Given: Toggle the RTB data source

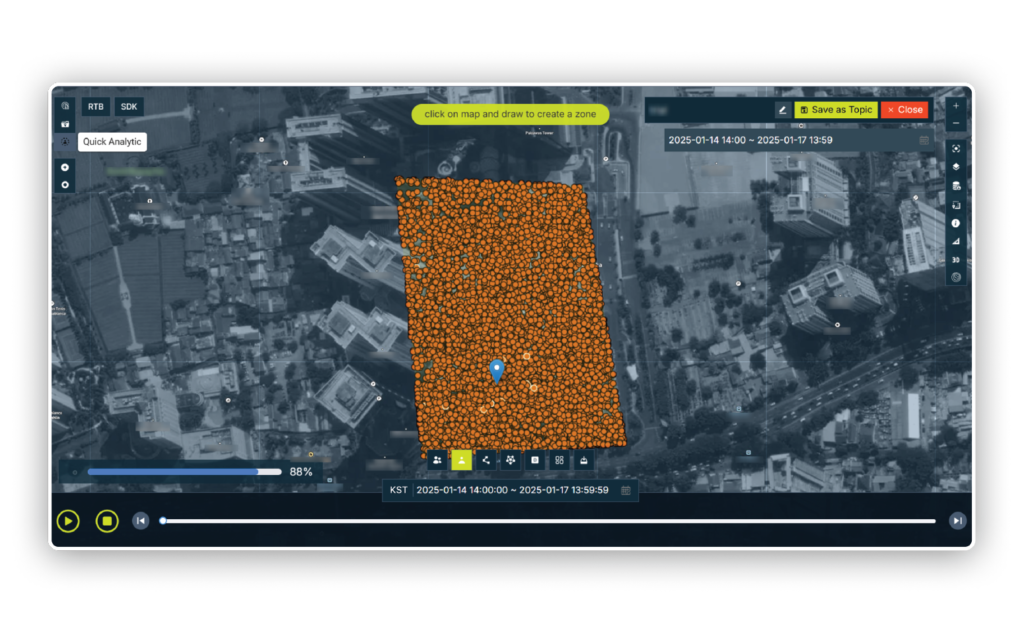Looking at the screenshot, I should click(96, 106).
